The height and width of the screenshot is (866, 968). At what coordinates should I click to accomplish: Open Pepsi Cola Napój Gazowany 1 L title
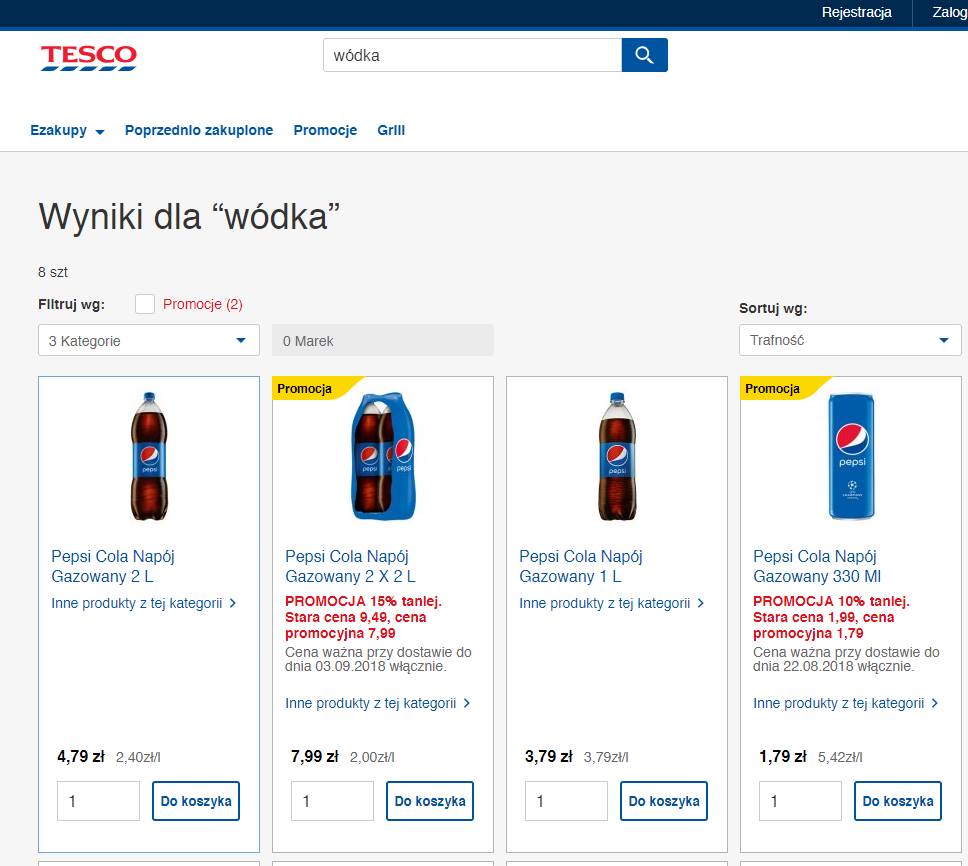(581, 566)
